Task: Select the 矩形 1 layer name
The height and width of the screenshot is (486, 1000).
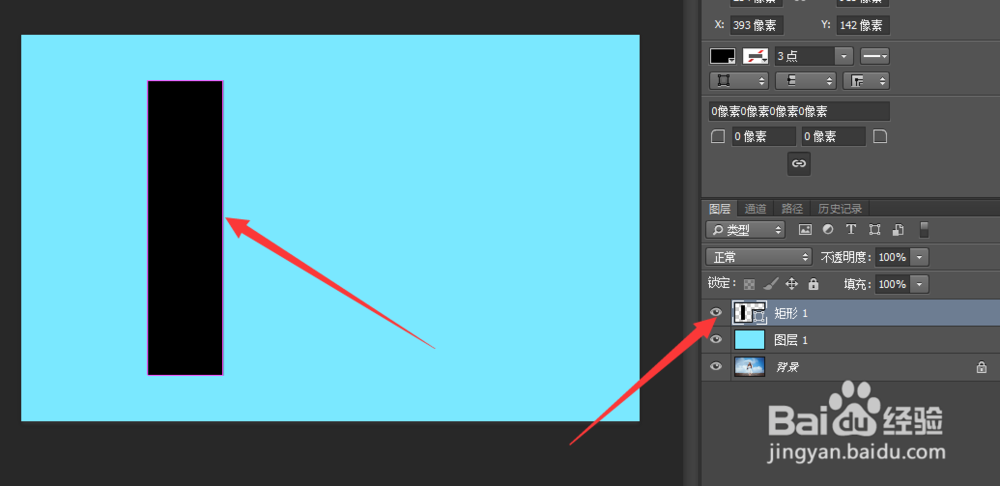Action: click(x=791, y=313)
